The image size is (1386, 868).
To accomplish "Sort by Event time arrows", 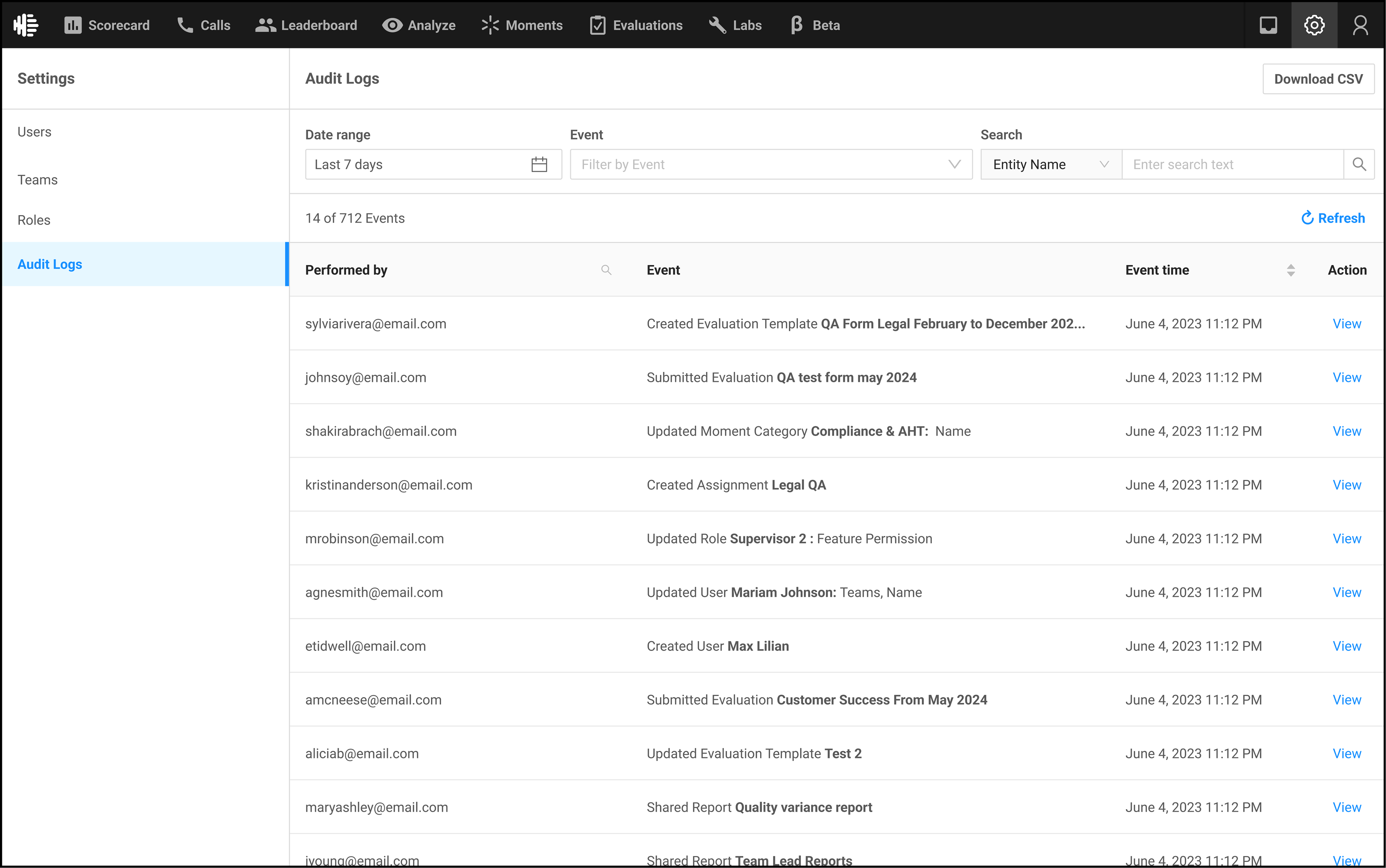I will click(1290, 270).
